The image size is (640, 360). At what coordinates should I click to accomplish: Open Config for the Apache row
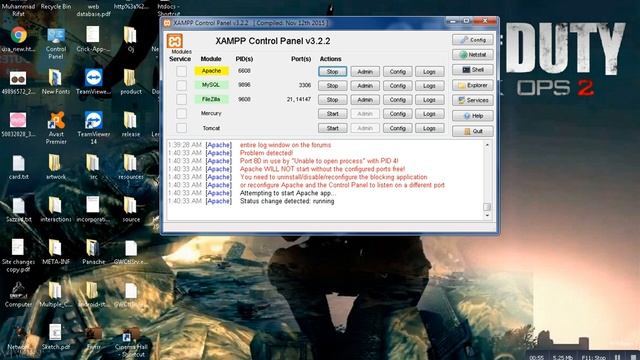point(398,71)
